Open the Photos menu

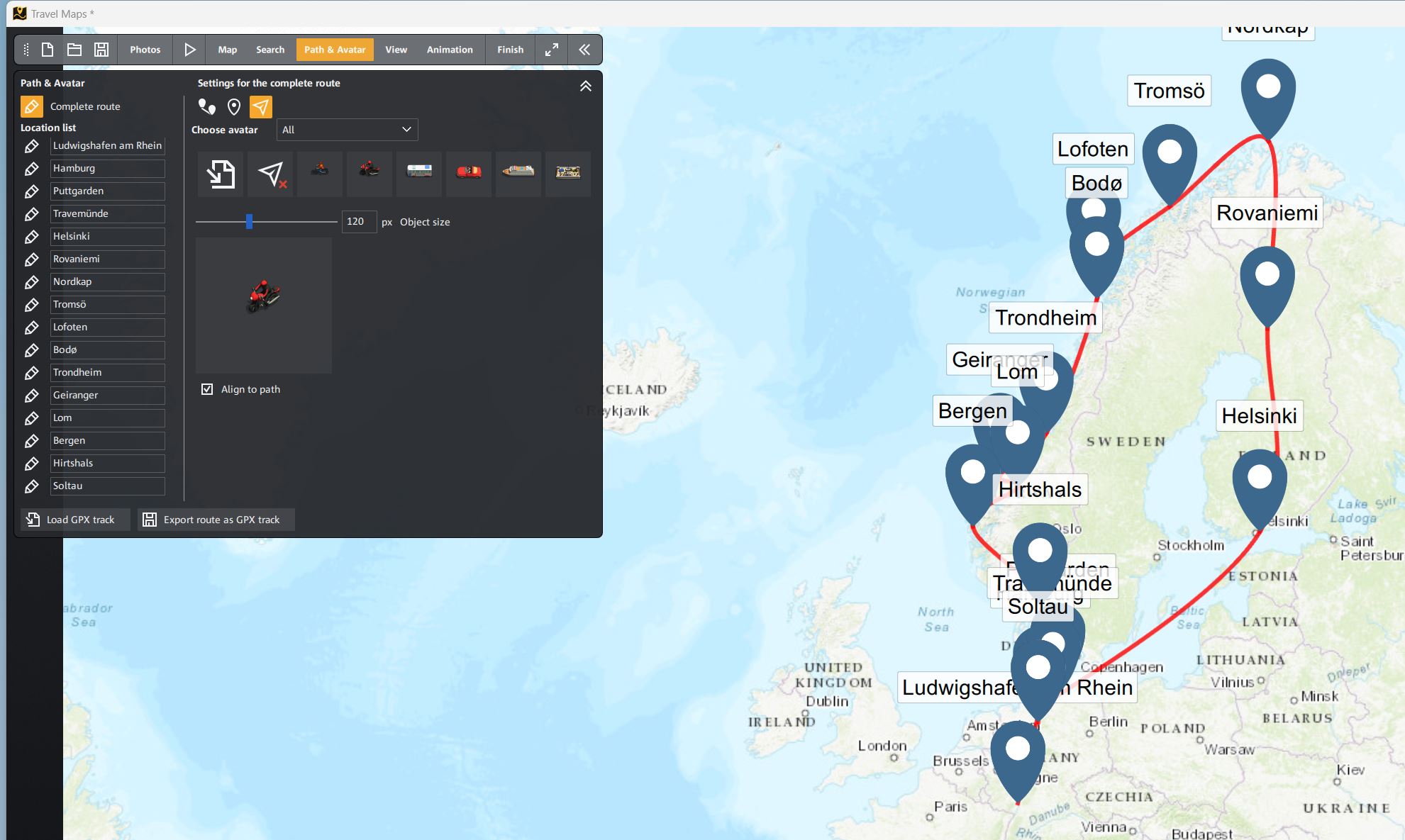[145, 50]
